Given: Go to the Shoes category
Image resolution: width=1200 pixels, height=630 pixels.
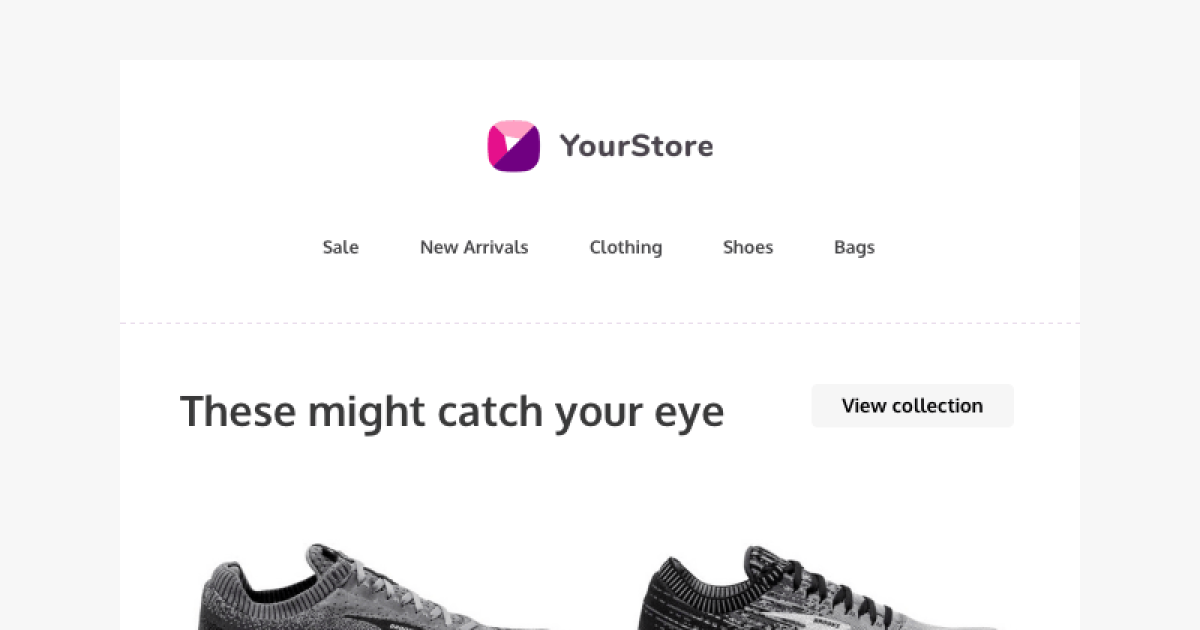Looking at the screenshot, I should point(748,247).
